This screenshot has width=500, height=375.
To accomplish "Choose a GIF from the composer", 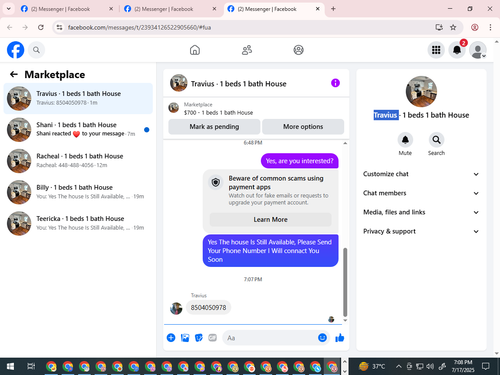I will tap(213, 338).
